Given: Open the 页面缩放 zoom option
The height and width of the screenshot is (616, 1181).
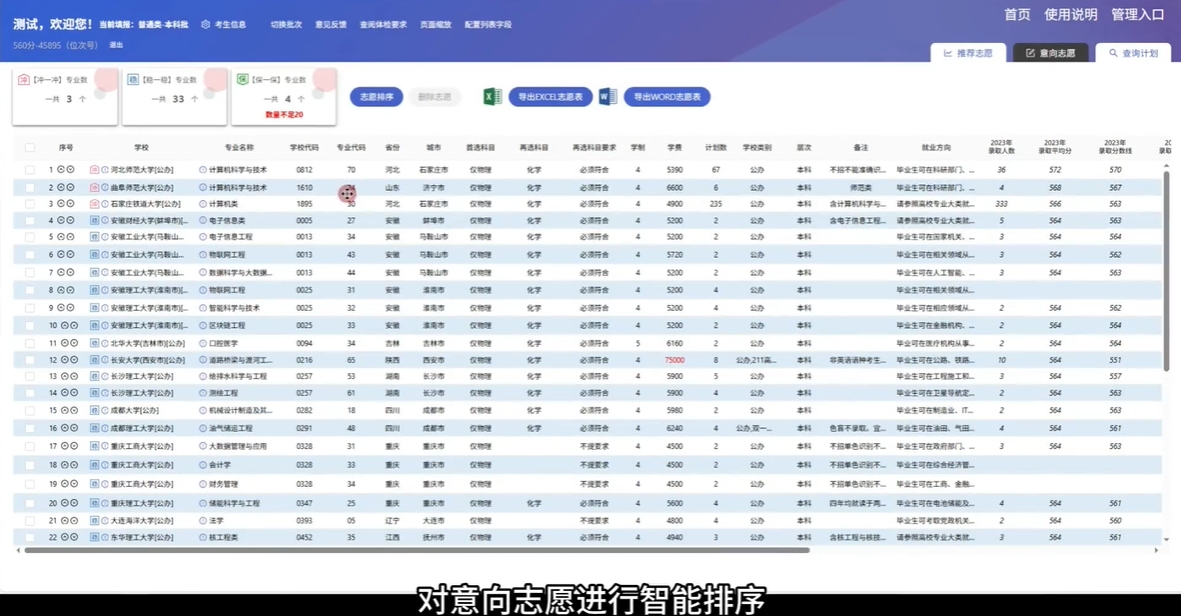Looking at the screenshot, I should (435, 25).
